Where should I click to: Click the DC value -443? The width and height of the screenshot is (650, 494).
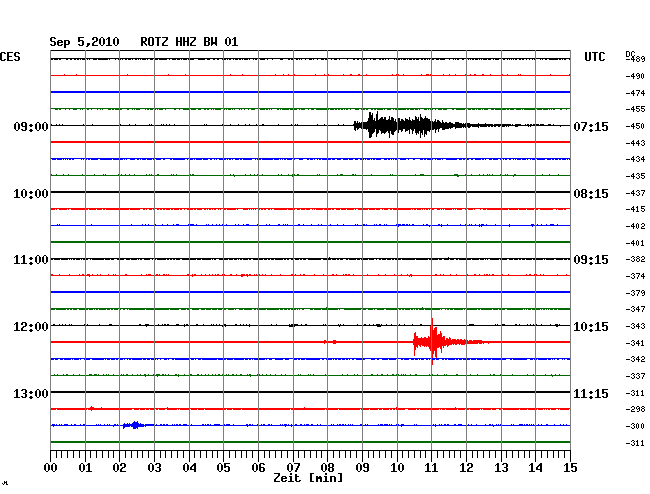point(635,143)
